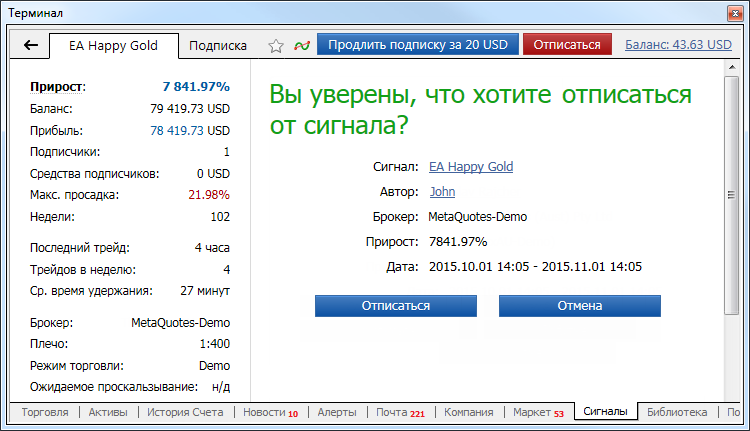Click the 7841.97% value in the dialog
750x431 pixels.
pyautogui.click(x=458, y=242)
